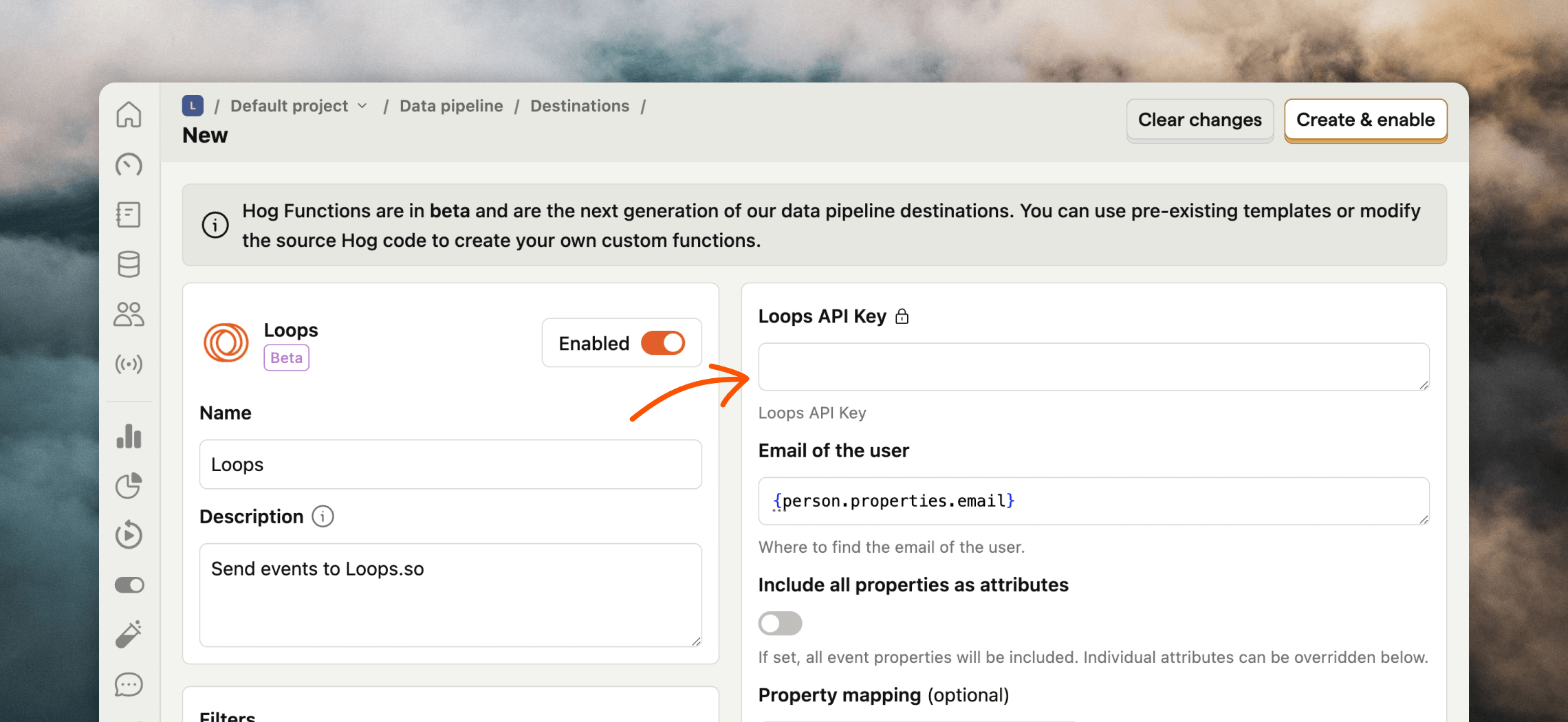Open the Surveys chat bubble icon
Viewport: 1568px width, 722px height.
129,685
